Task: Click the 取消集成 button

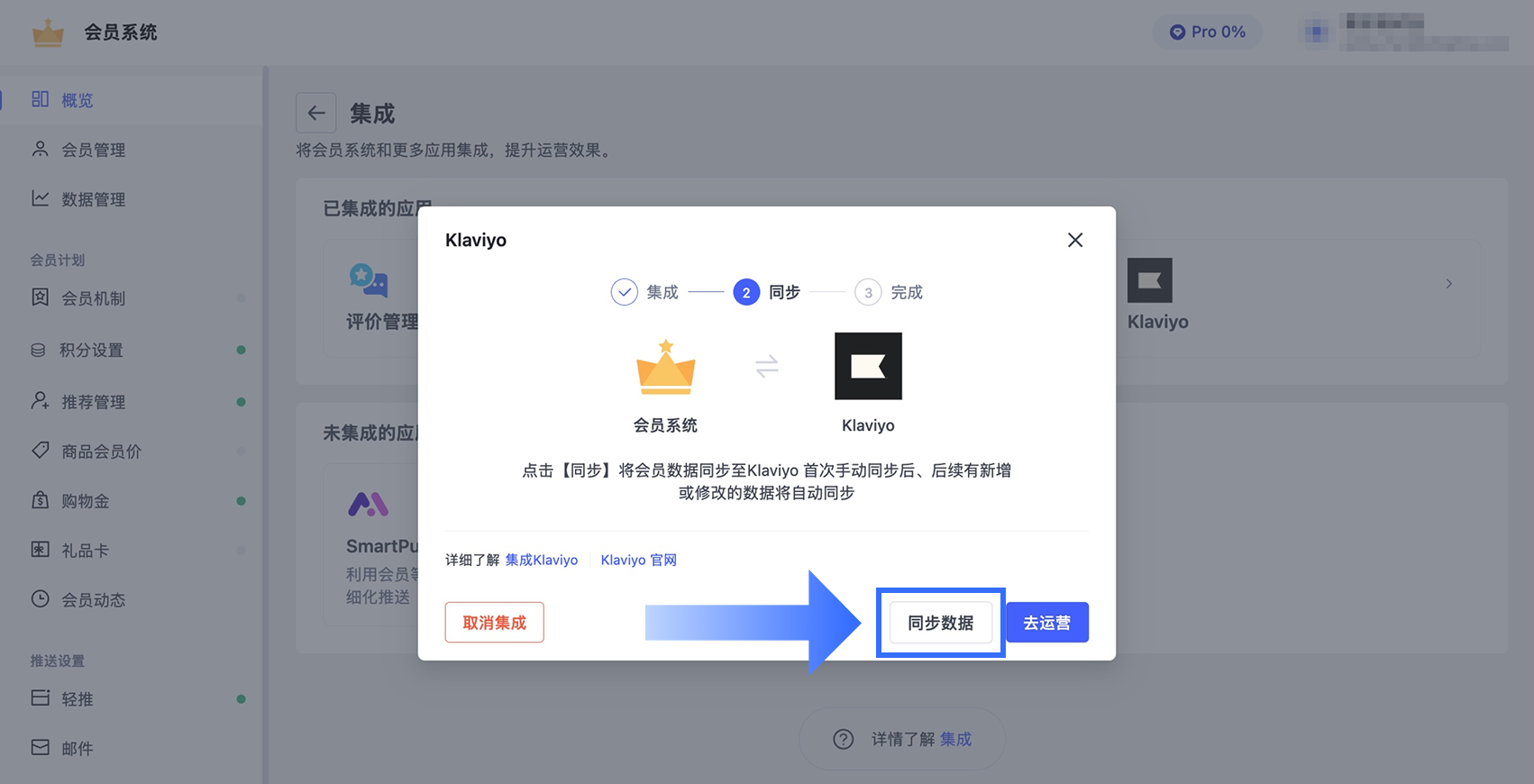Action: 495,623
